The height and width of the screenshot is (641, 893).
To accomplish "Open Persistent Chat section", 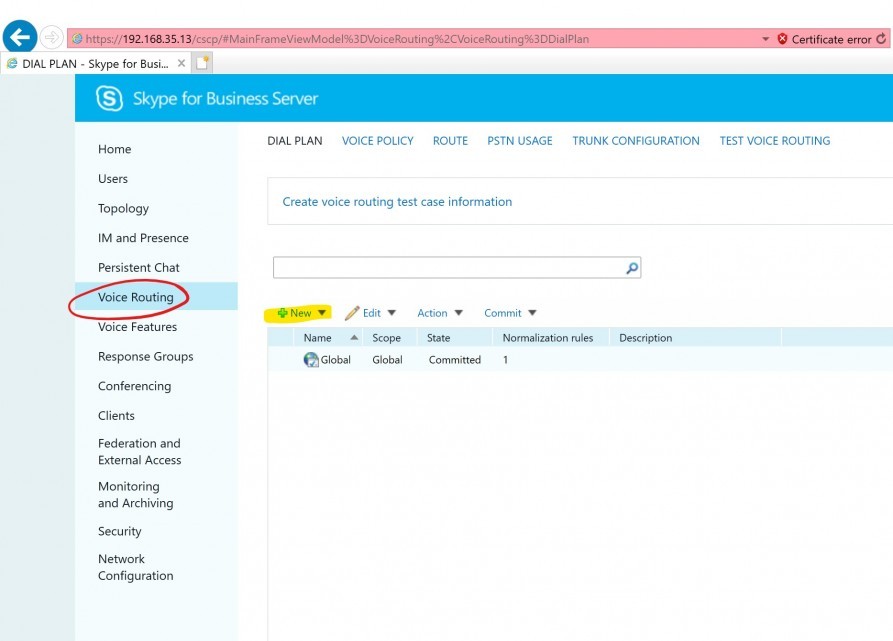I will [138, 268].
